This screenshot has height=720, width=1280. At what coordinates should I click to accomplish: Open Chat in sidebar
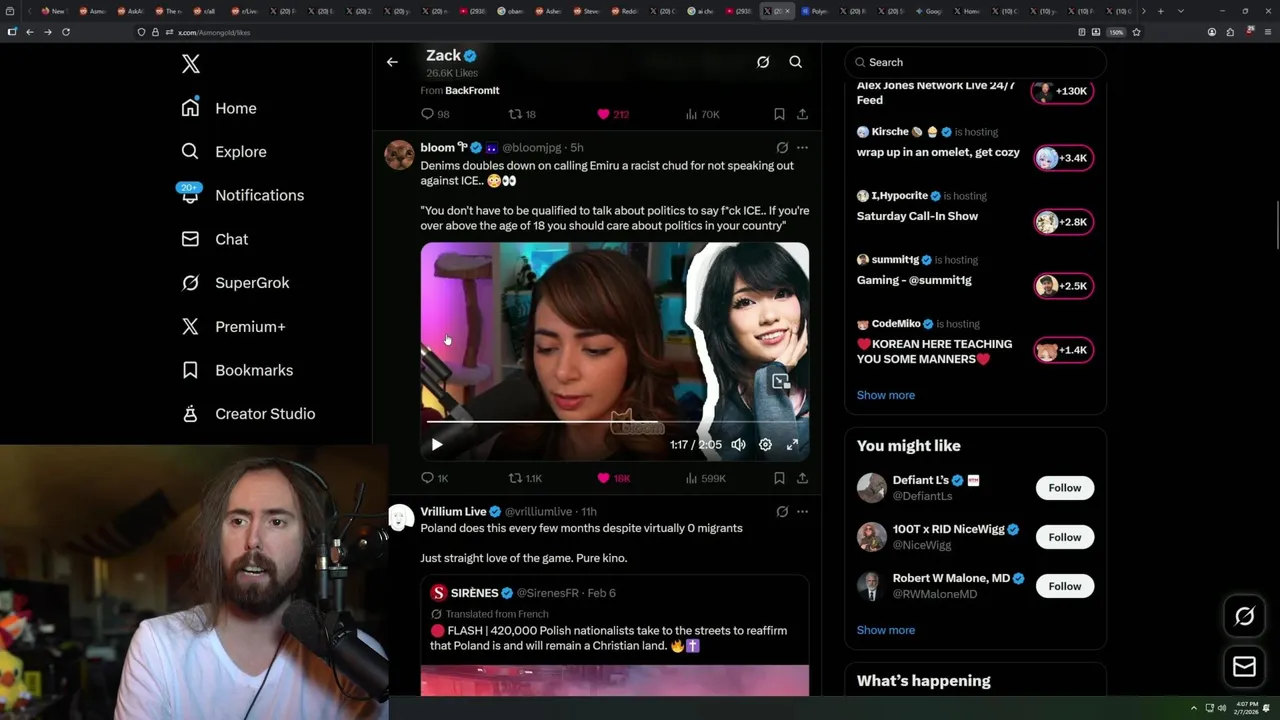coord(214,239)
